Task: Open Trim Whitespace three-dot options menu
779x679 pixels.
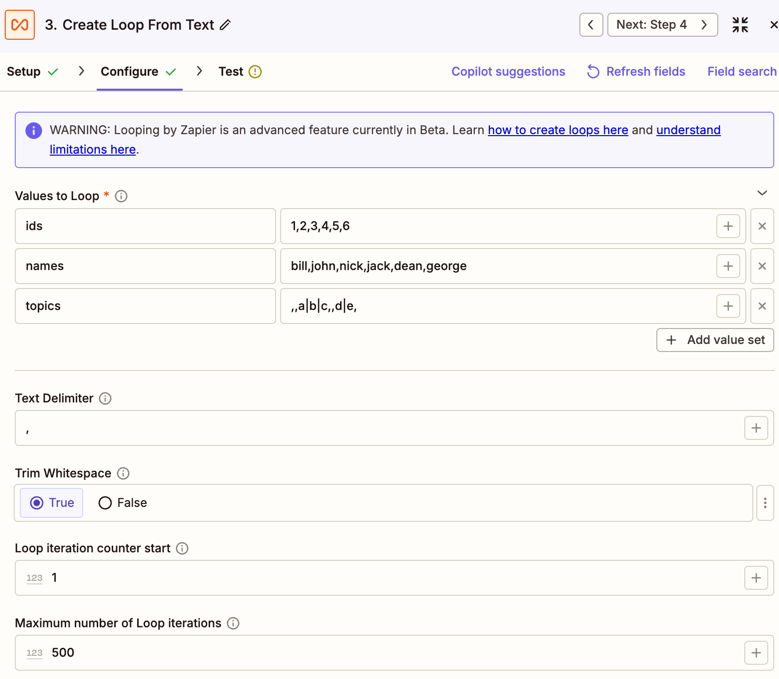Action: (765, 503)
